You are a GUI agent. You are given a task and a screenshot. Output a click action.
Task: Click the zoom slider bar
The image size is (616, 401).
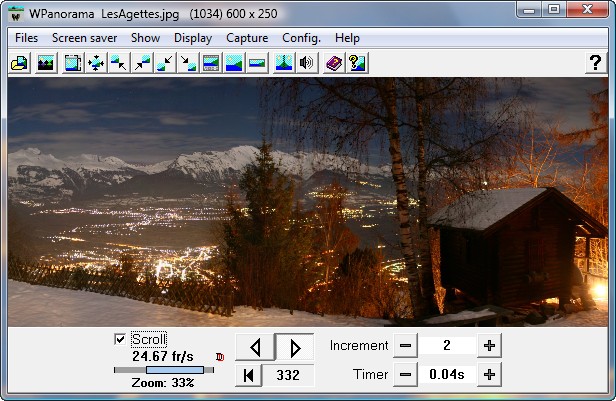(x=160, y=370)
